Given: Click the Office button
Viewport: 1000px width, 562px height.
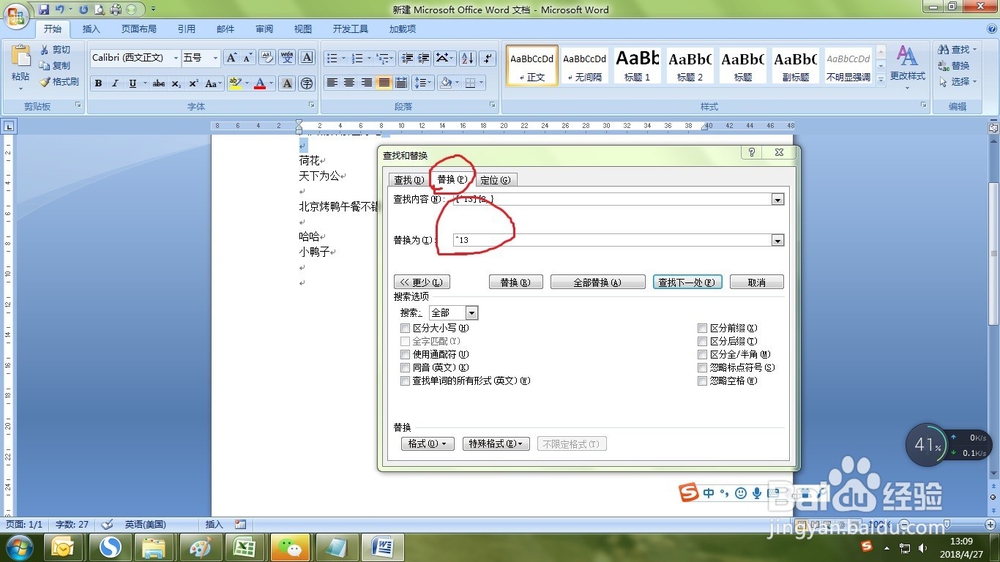Looking at the screenshot, I should coord(16,15).
